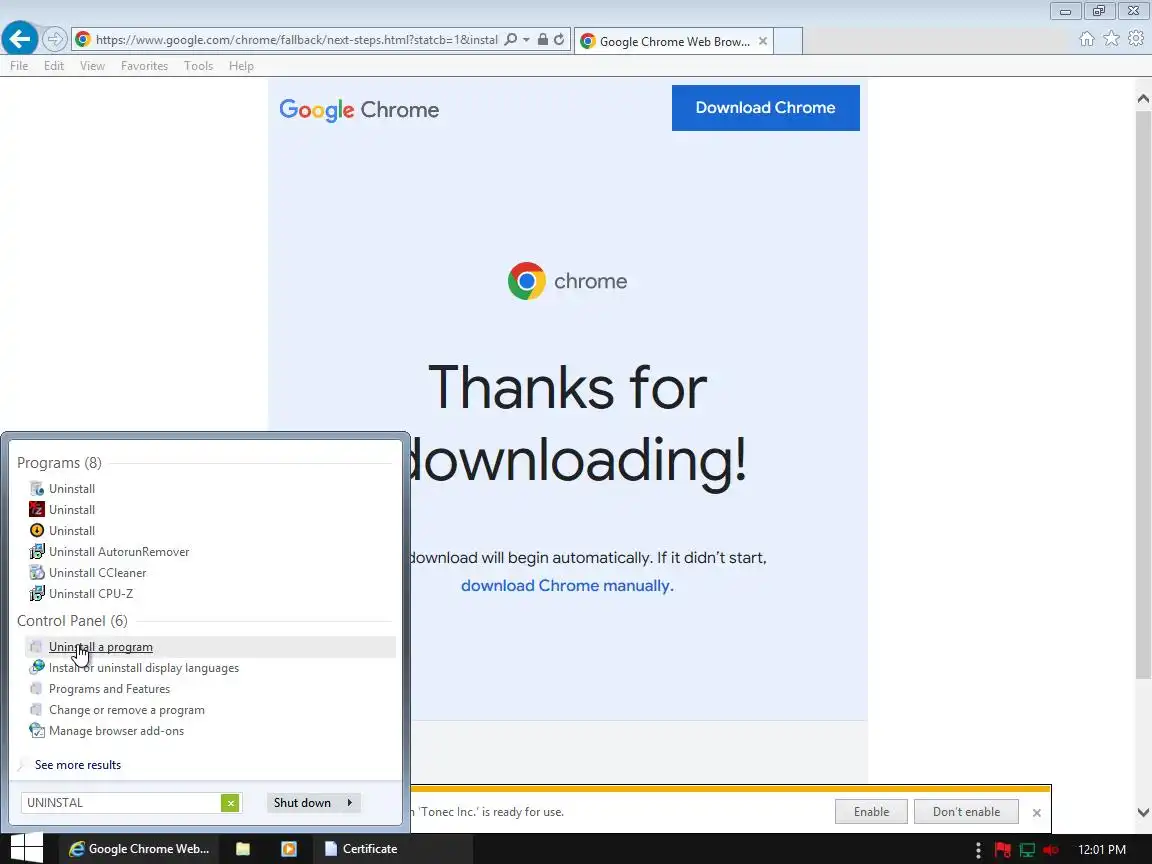
Task: Click the network tray icon
Action: pyautogui.click(x=1027, y=850)
